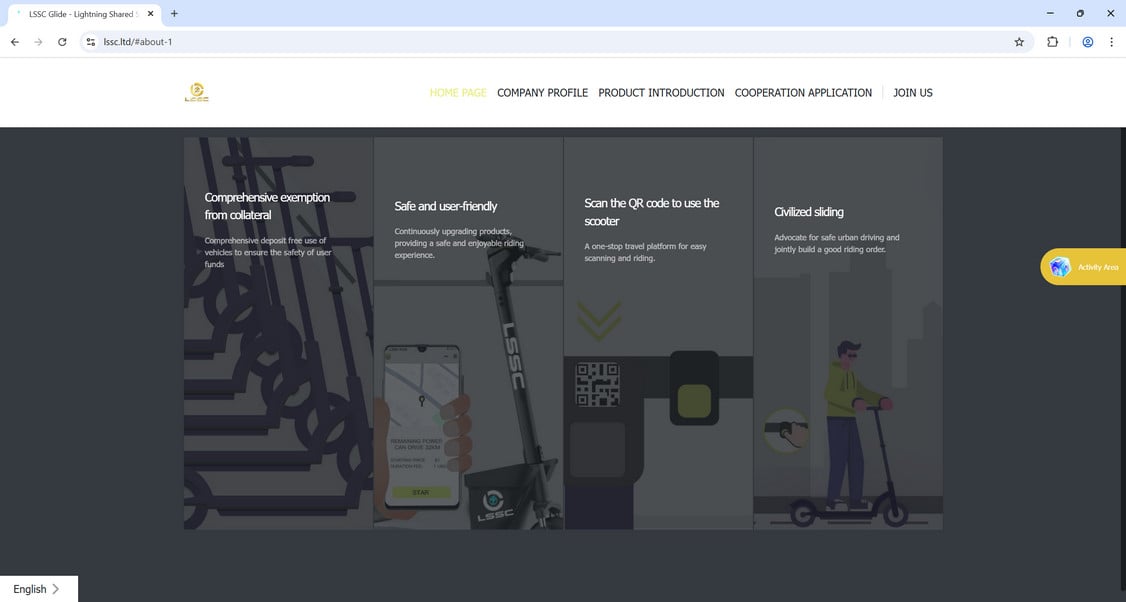Viewport: 1126px width, 602px height.
Task: Go back to the previous page
Action: (14, 42)
